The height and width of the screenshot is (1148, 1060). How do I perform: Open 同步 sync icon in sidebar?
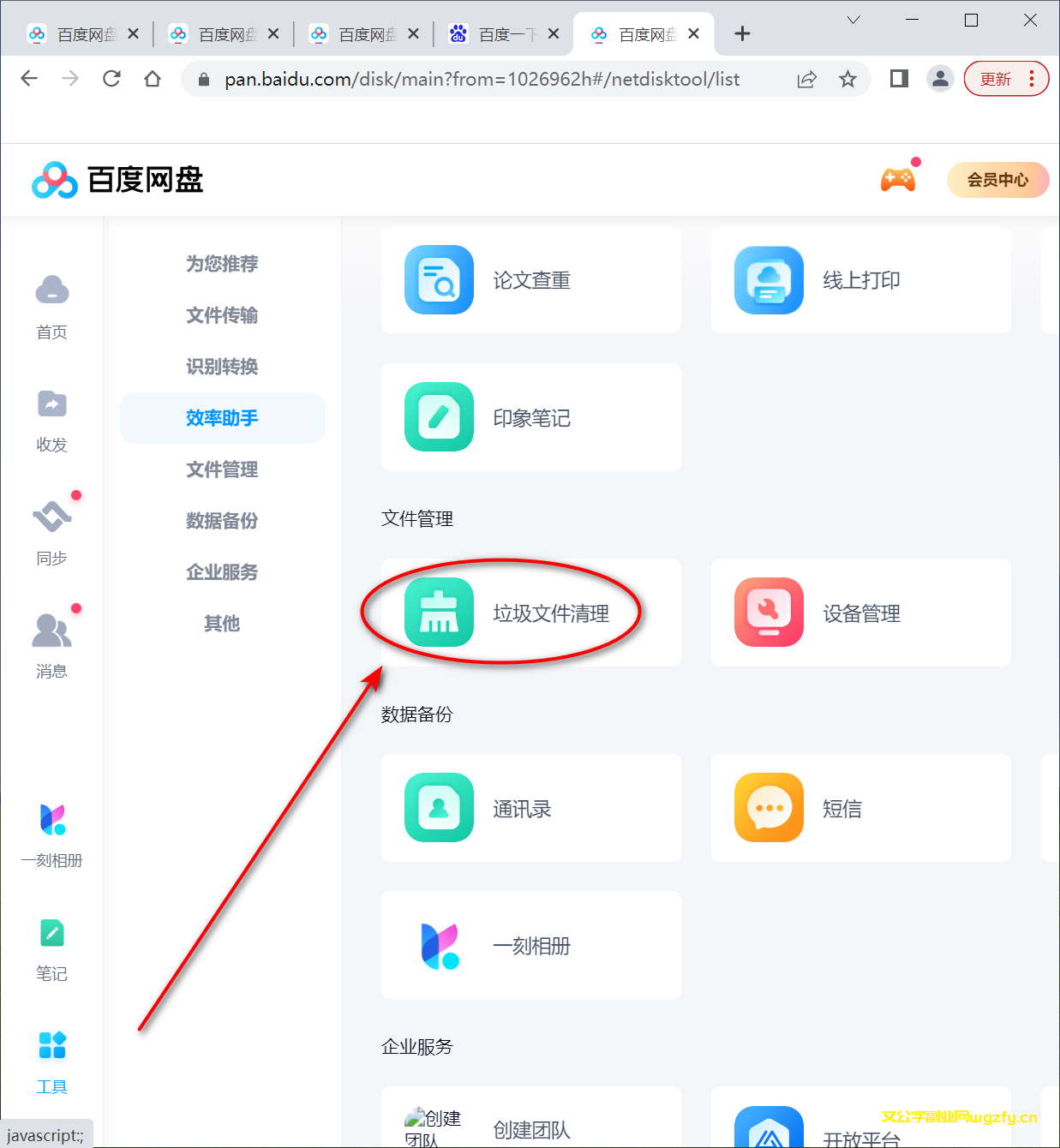coord(51,517)
